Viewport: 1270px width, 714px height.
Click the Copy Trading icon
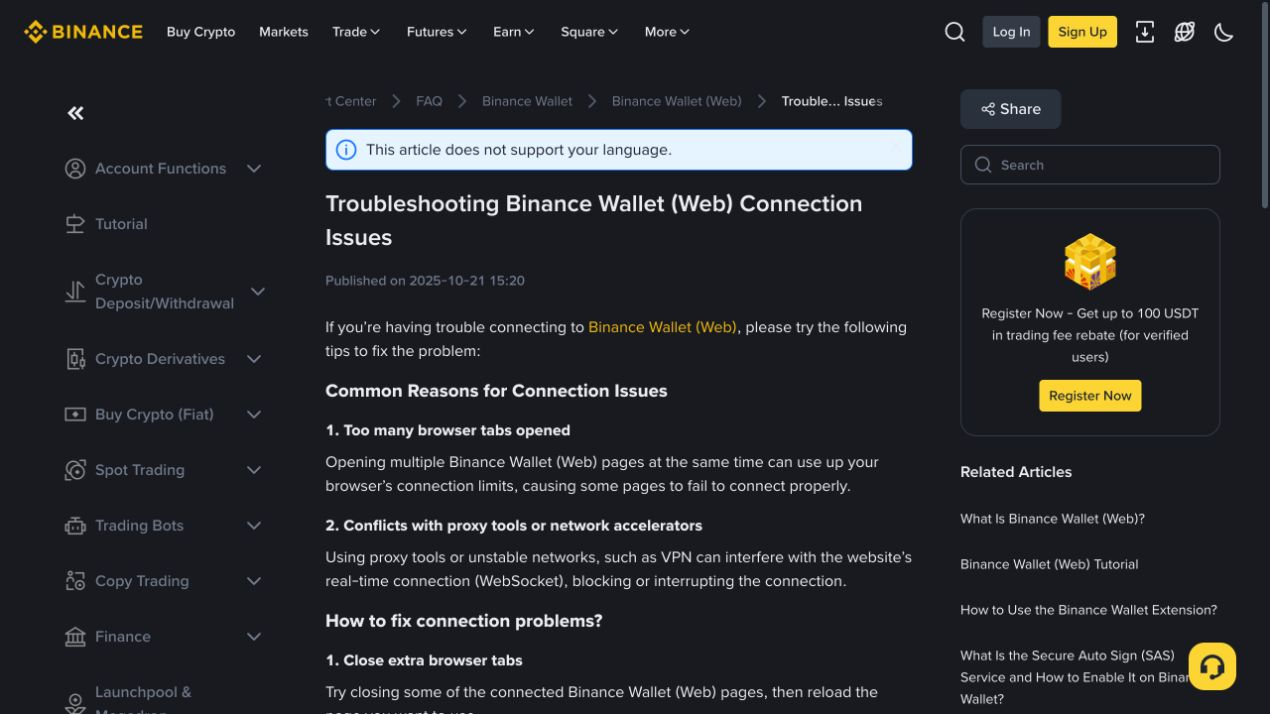[x=75, y=581]
